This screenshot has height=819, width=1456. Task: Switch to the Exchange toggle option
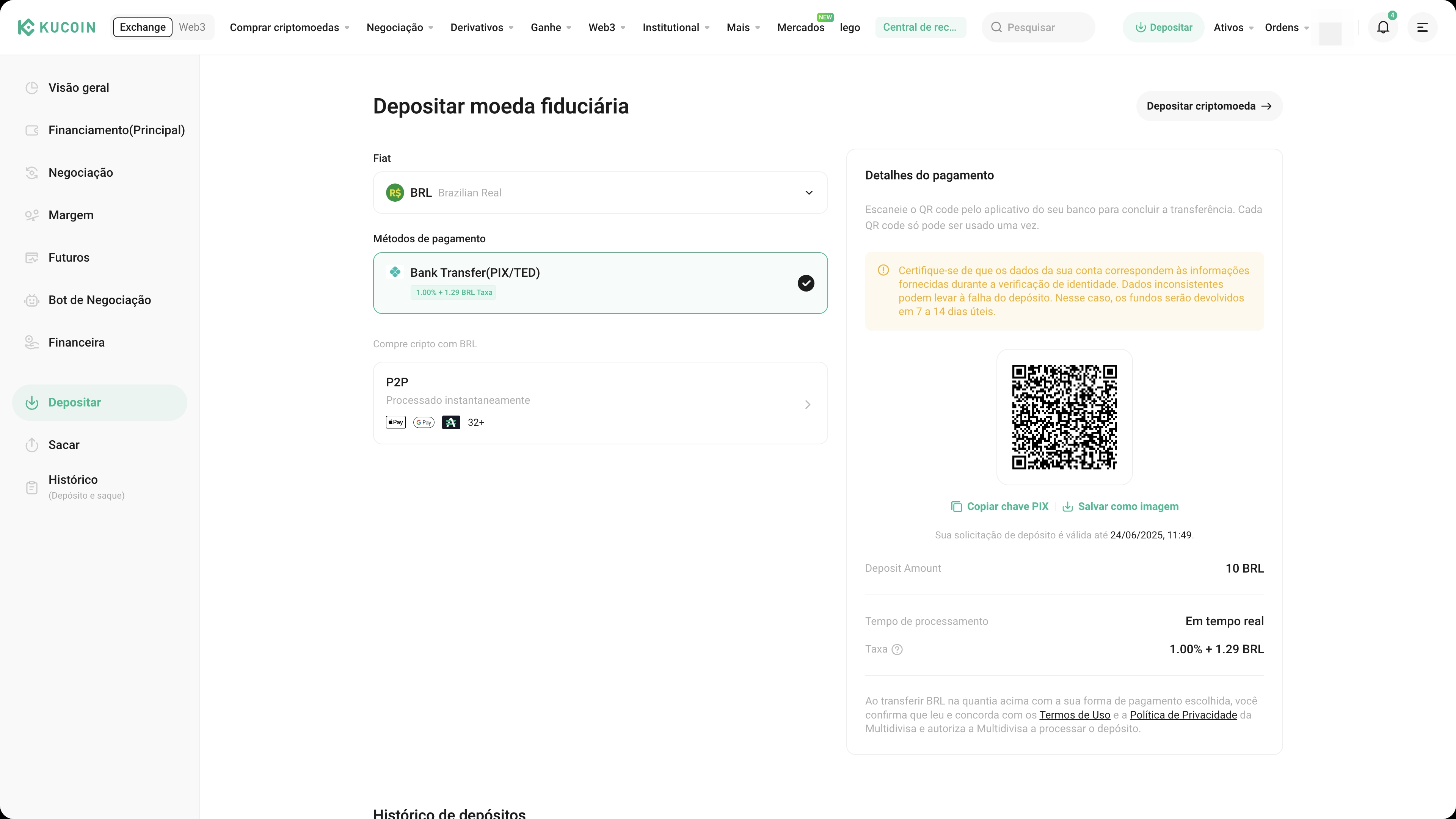[x=143, y=27]
